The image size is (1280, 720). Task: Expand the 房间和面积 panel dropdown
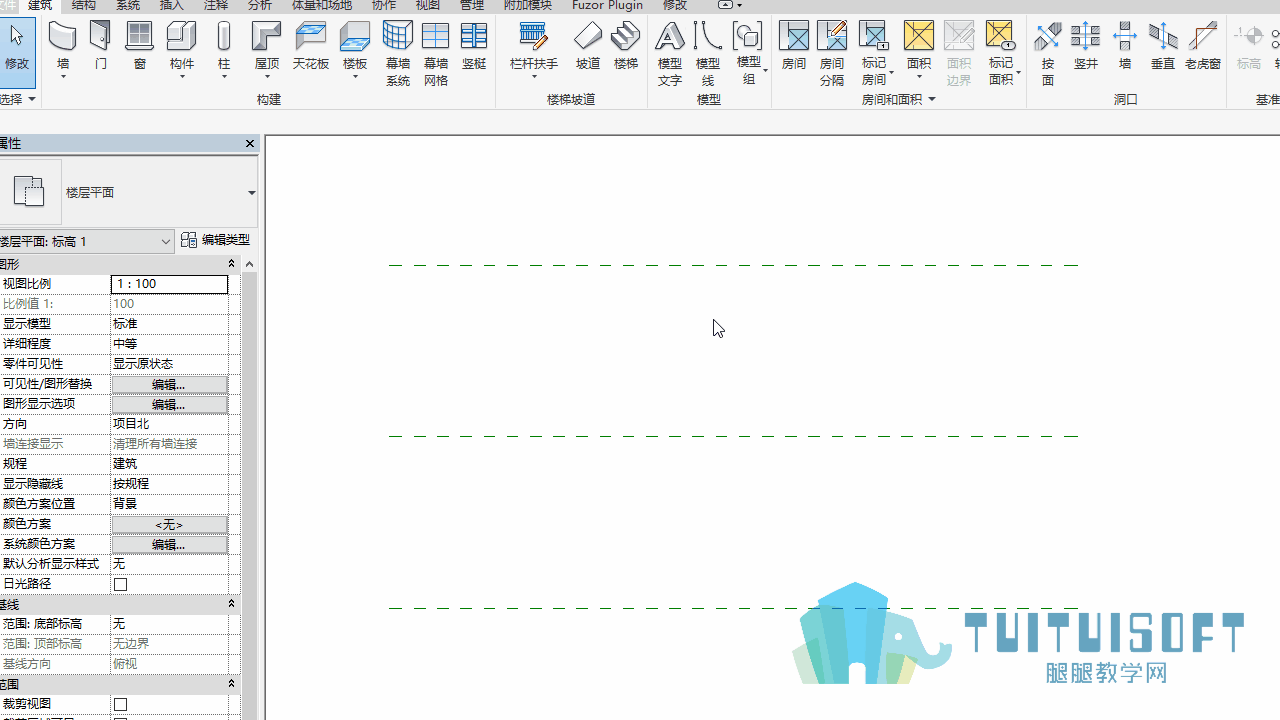tap(932, 99)
